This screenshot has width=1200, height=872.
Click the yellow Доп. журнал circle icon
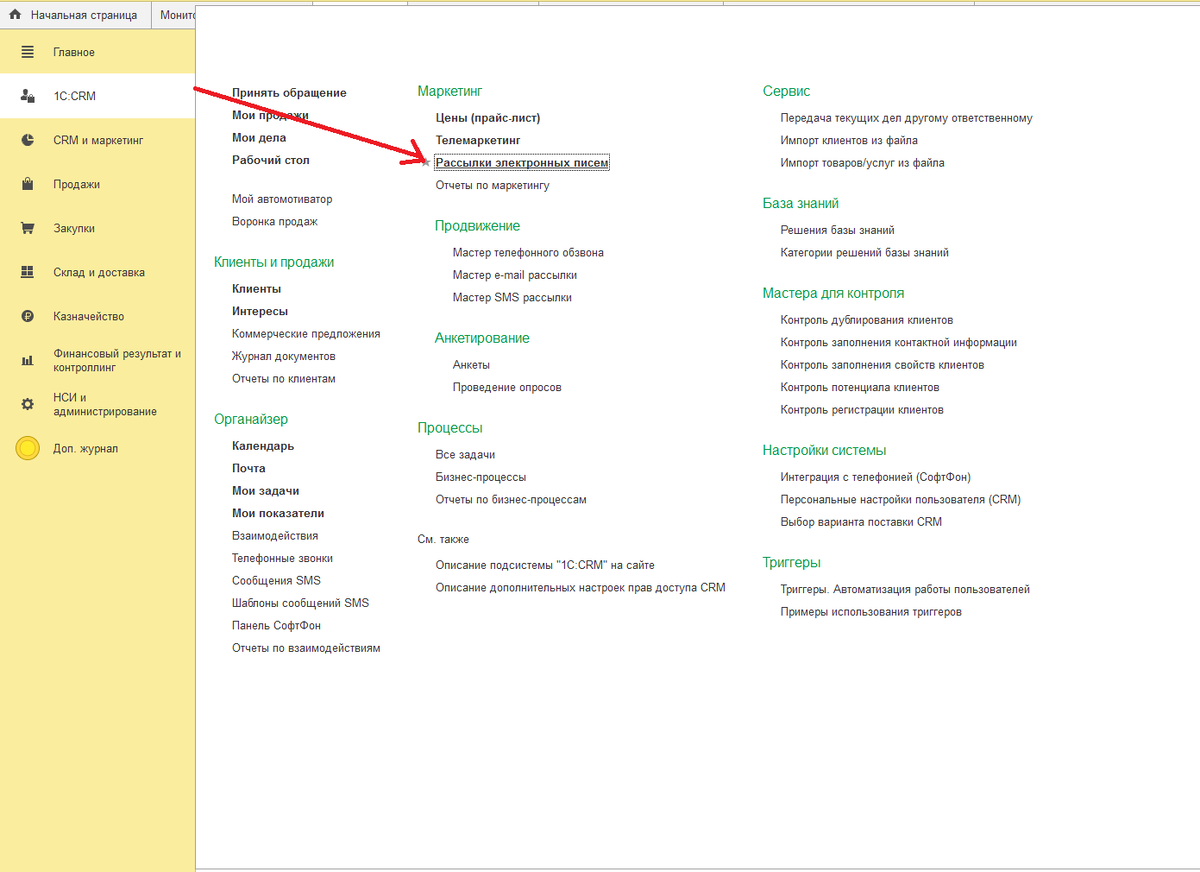28,448
